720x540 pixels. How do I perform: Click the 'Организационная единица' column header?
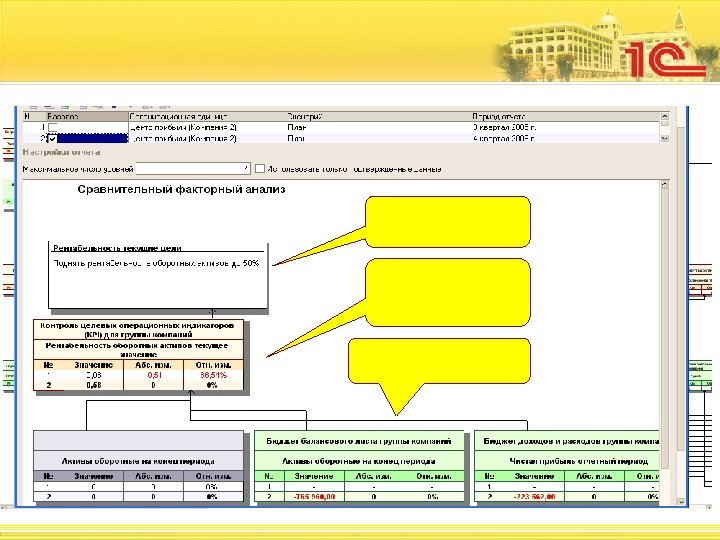208,117
